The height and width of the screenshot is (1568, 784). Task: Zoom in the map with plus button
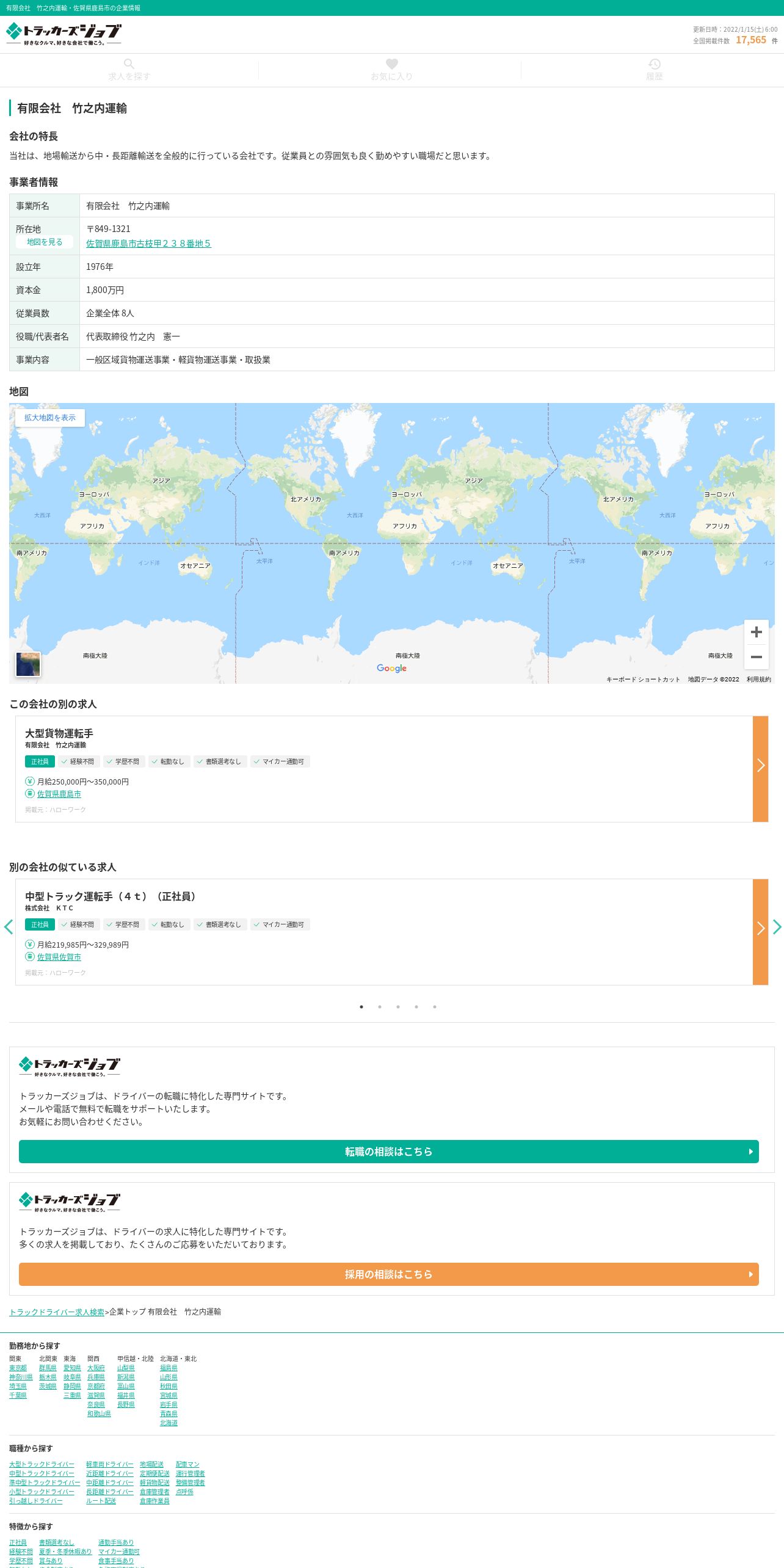tap(756, 632)
